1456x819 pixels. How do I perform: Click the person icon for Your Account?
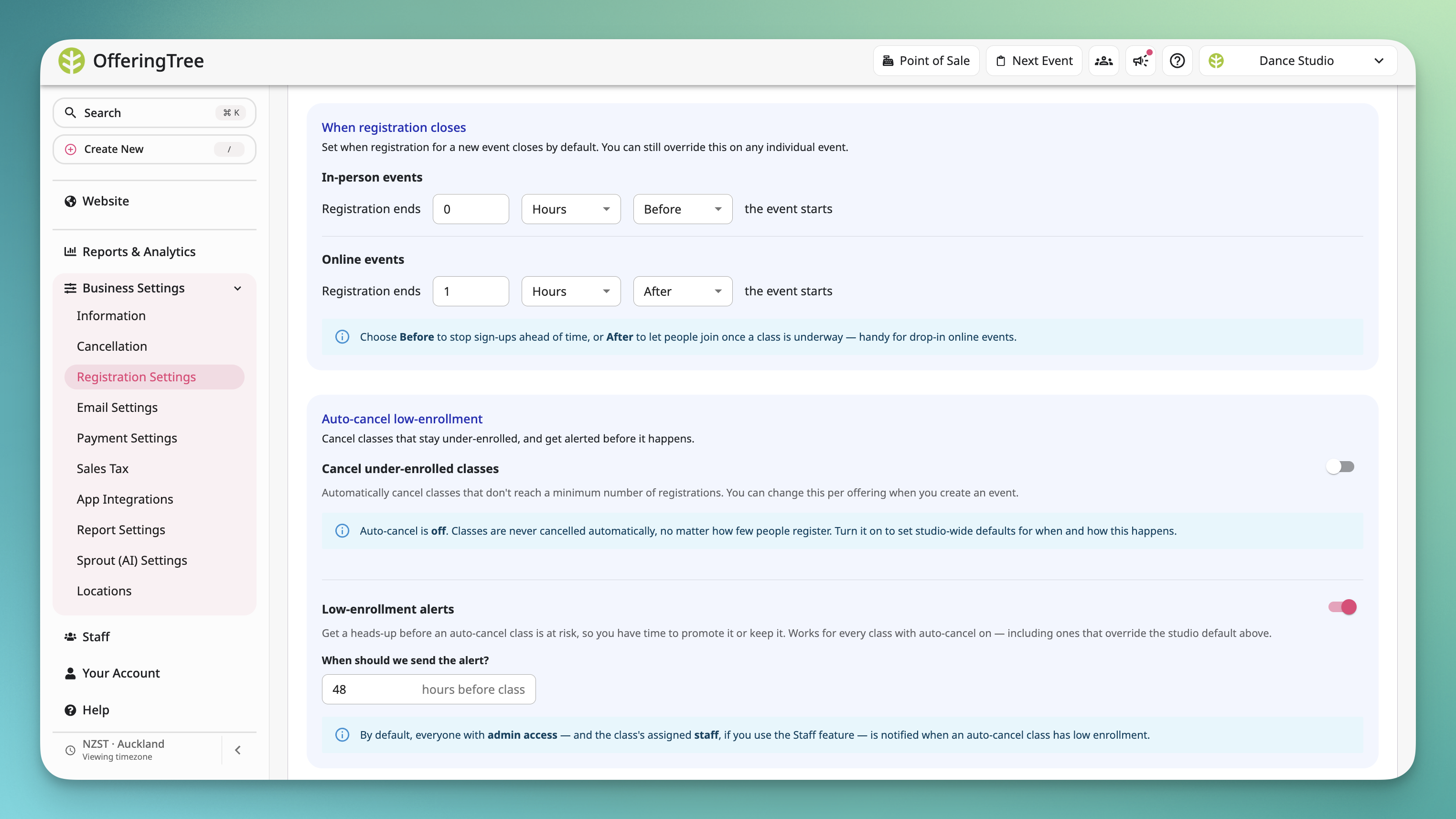point(70,673)
